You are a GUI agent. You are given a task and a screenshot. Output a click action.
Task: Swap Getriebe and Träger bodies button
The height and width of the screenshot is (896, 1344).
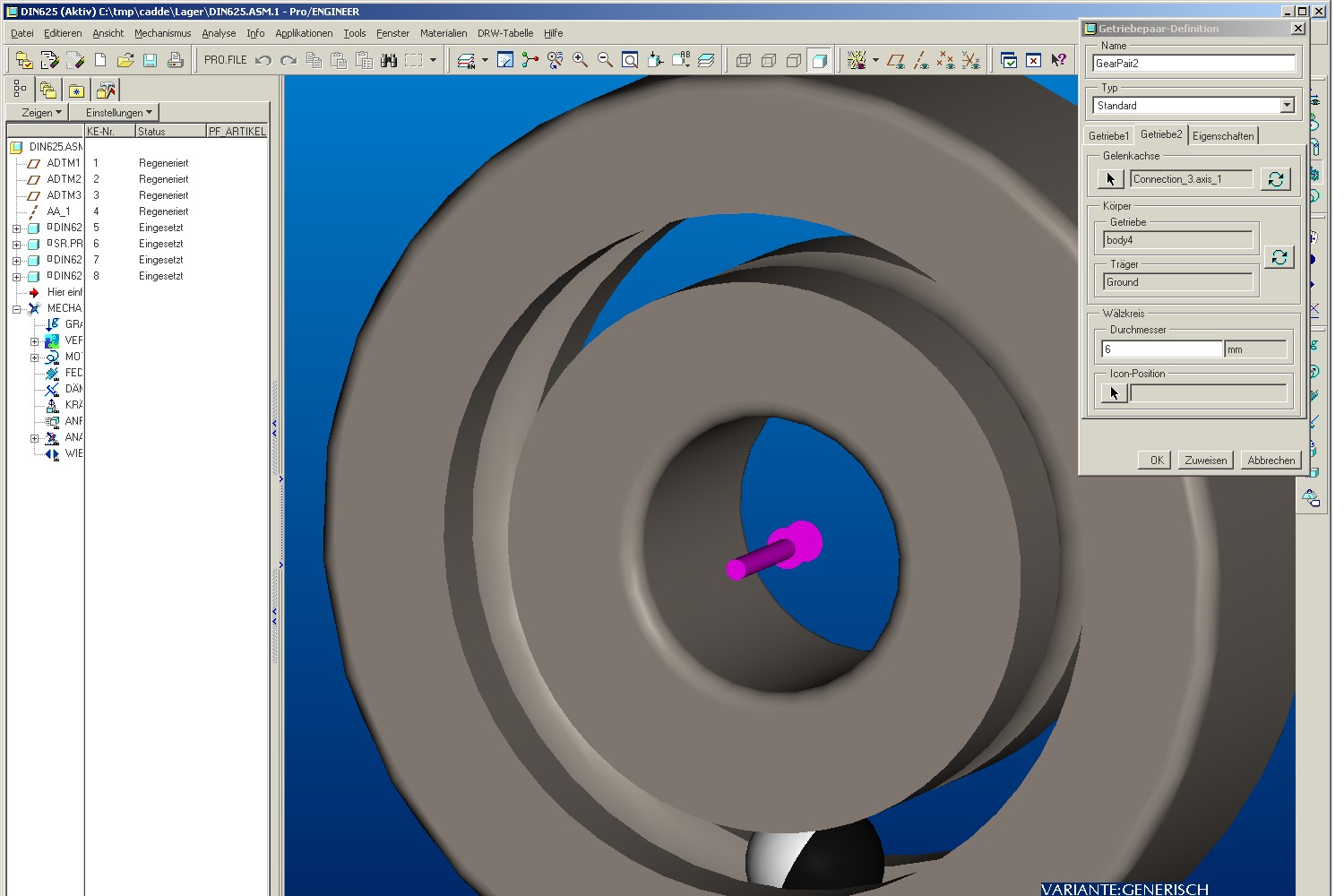(x=1279, y=257)
